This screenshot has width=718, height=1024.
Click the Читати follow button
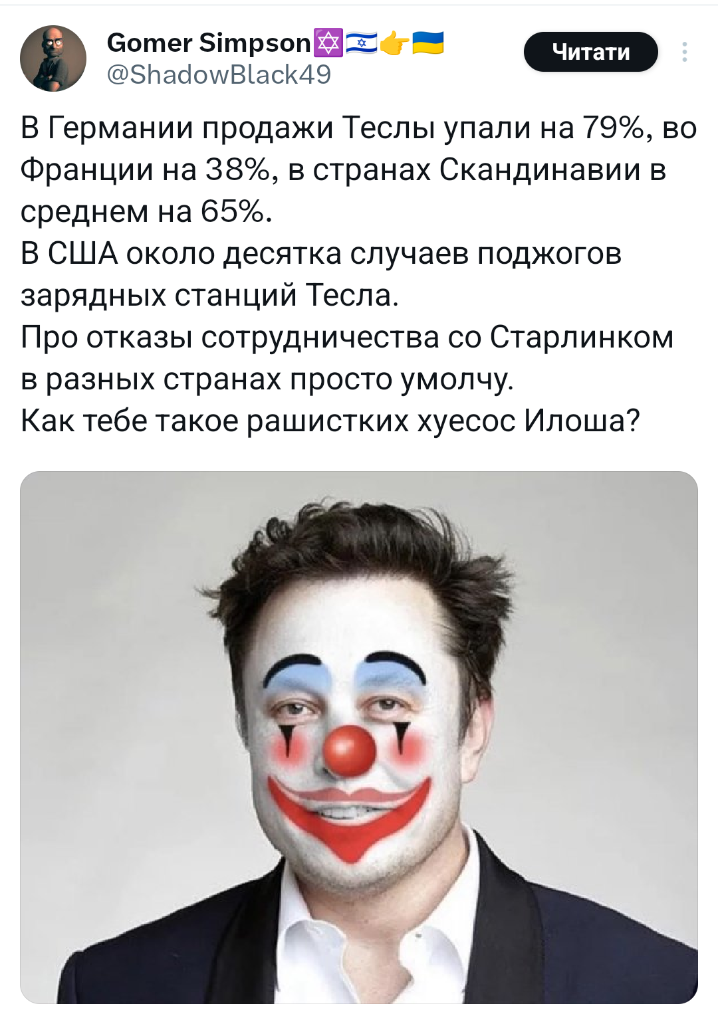[x=591, y=52]
